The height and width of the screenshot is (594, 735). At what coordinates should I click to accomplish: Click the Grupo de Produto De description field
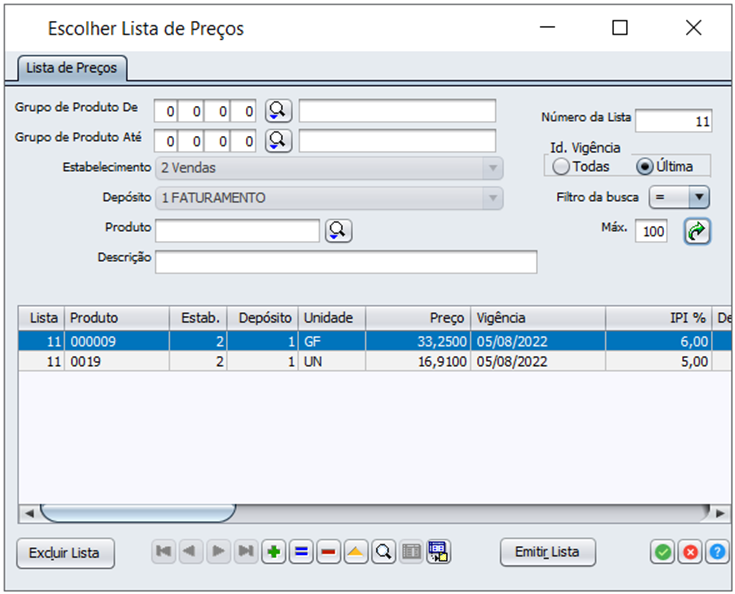397,111
